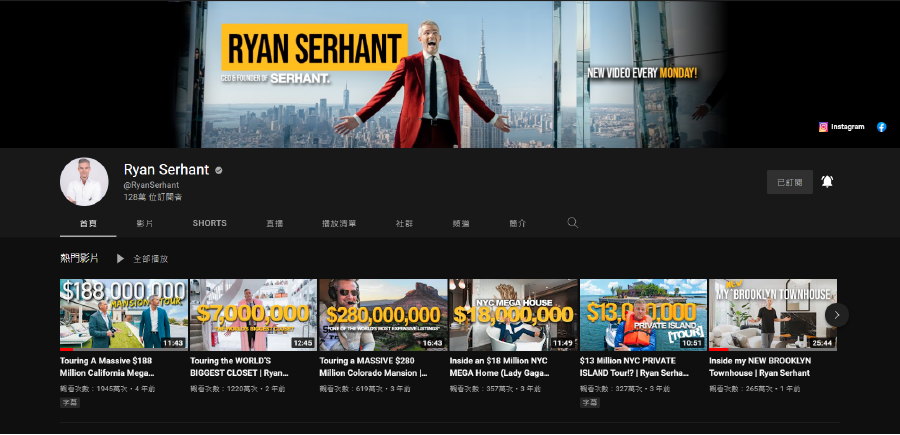Switch to the 播放清單 playlists tab
The image size is (900, 435).
[339, 223]
